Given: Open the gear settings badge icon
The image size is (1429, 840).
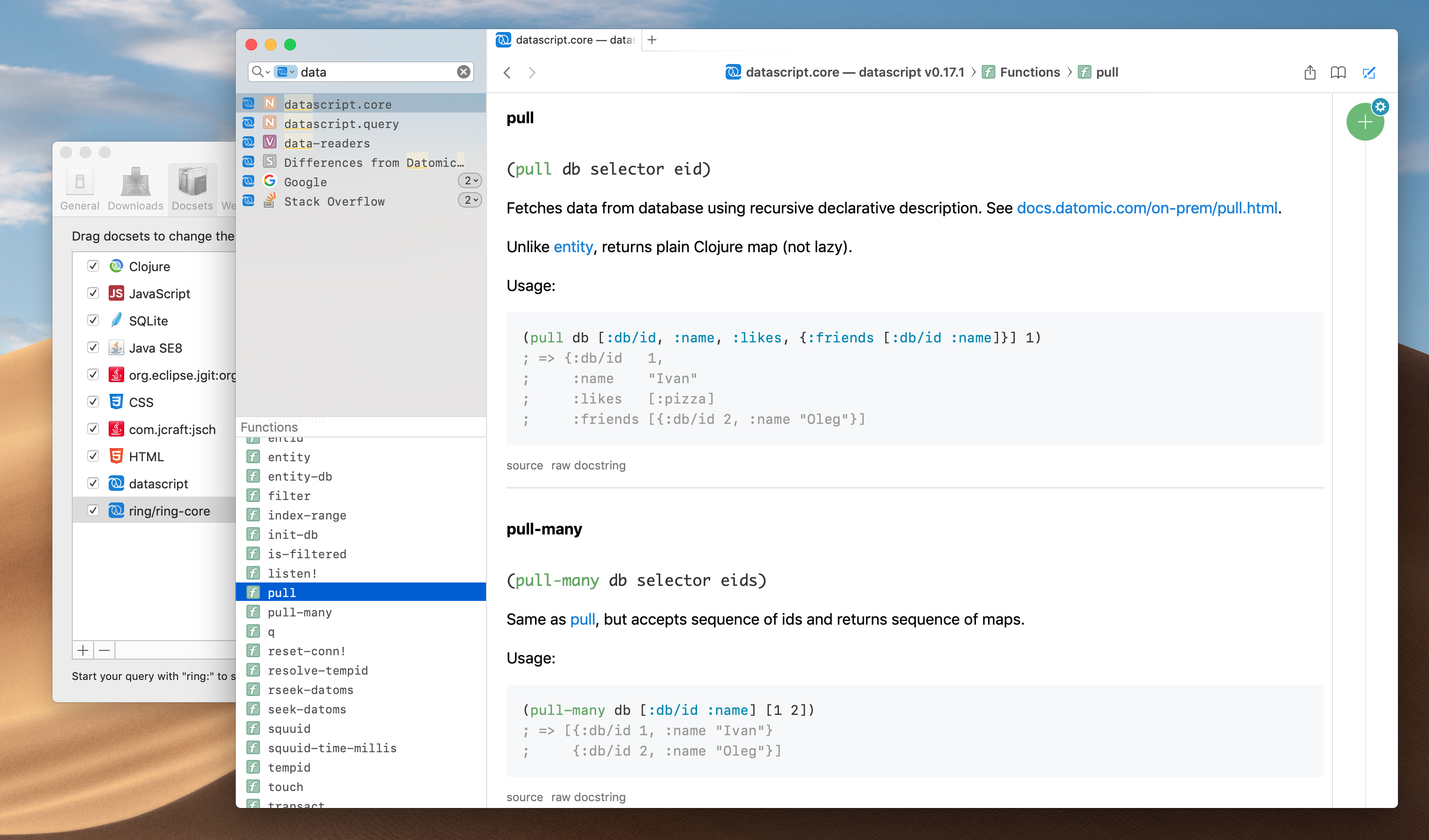Looking at the screenshot, I should pos(1380,107).
